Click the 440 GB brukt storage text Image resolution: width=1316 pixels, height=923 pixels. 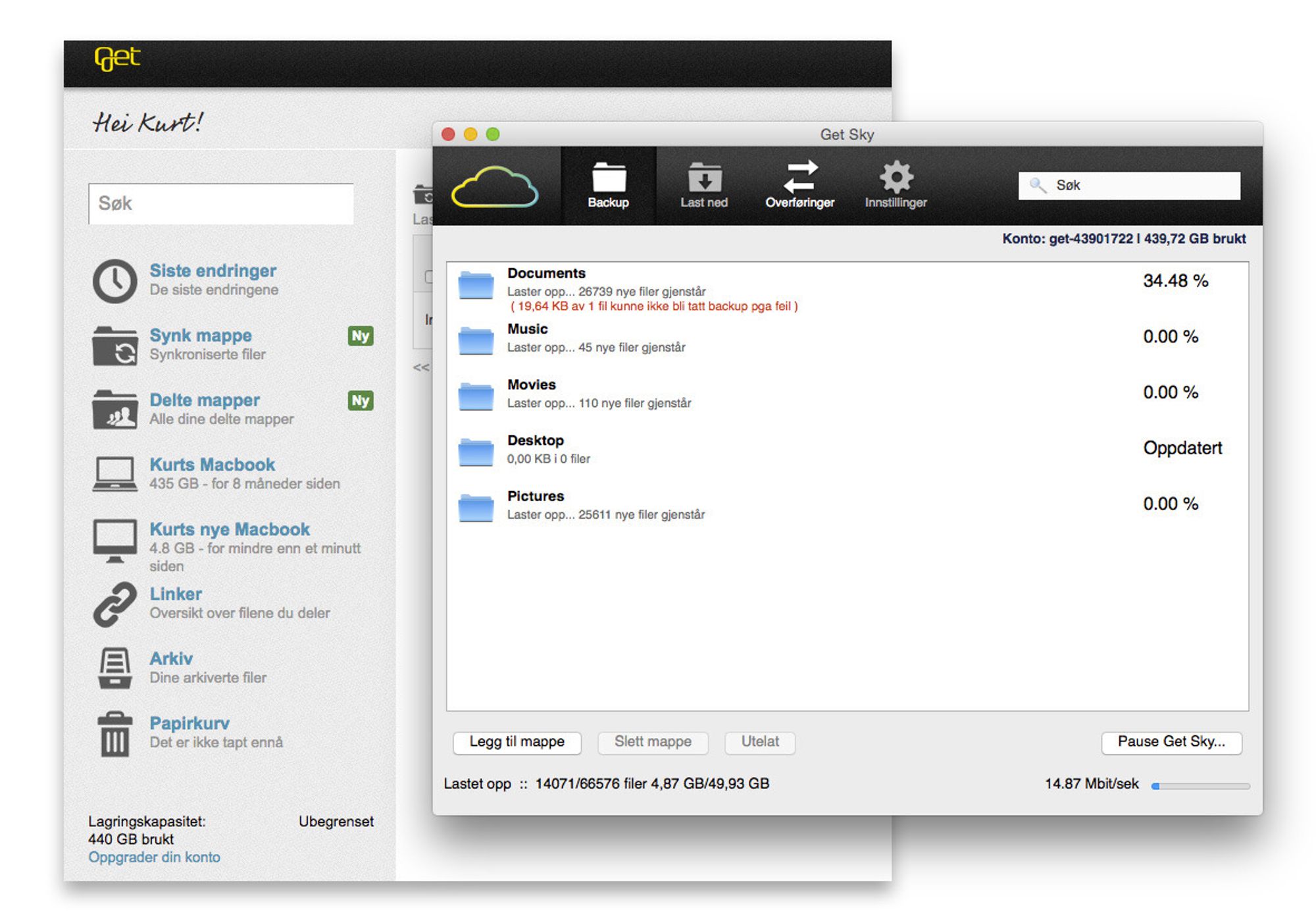click(x=131, y=839)
